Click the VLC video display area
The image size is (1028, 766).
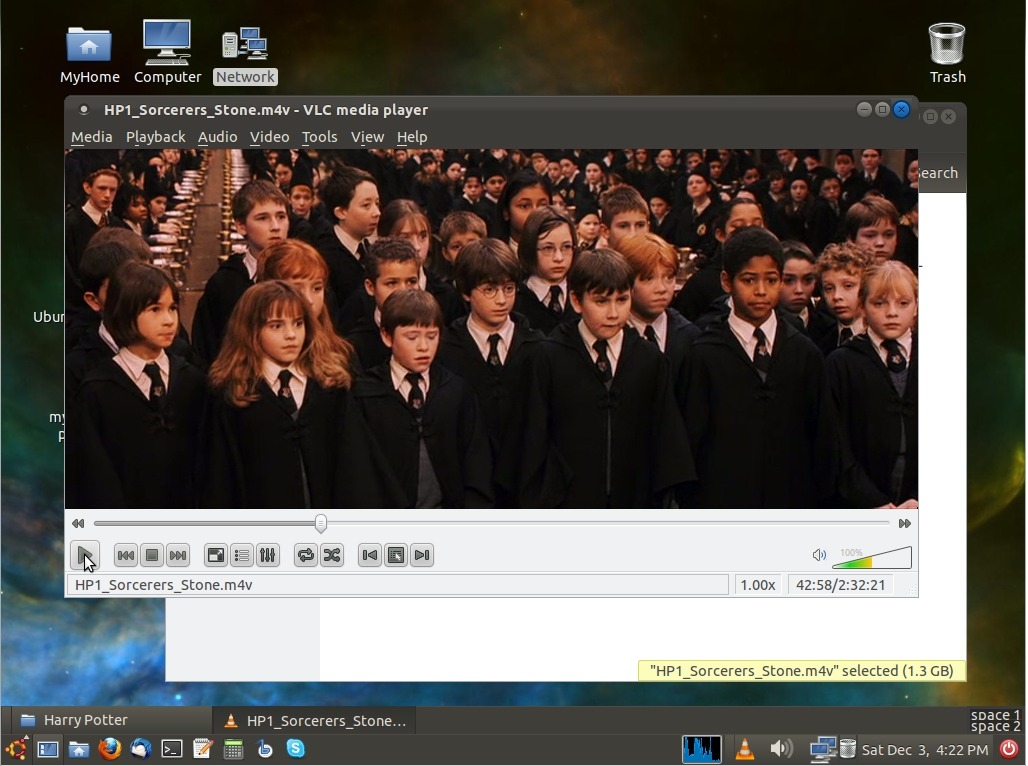pyautogui.click(x=491, y=329)
